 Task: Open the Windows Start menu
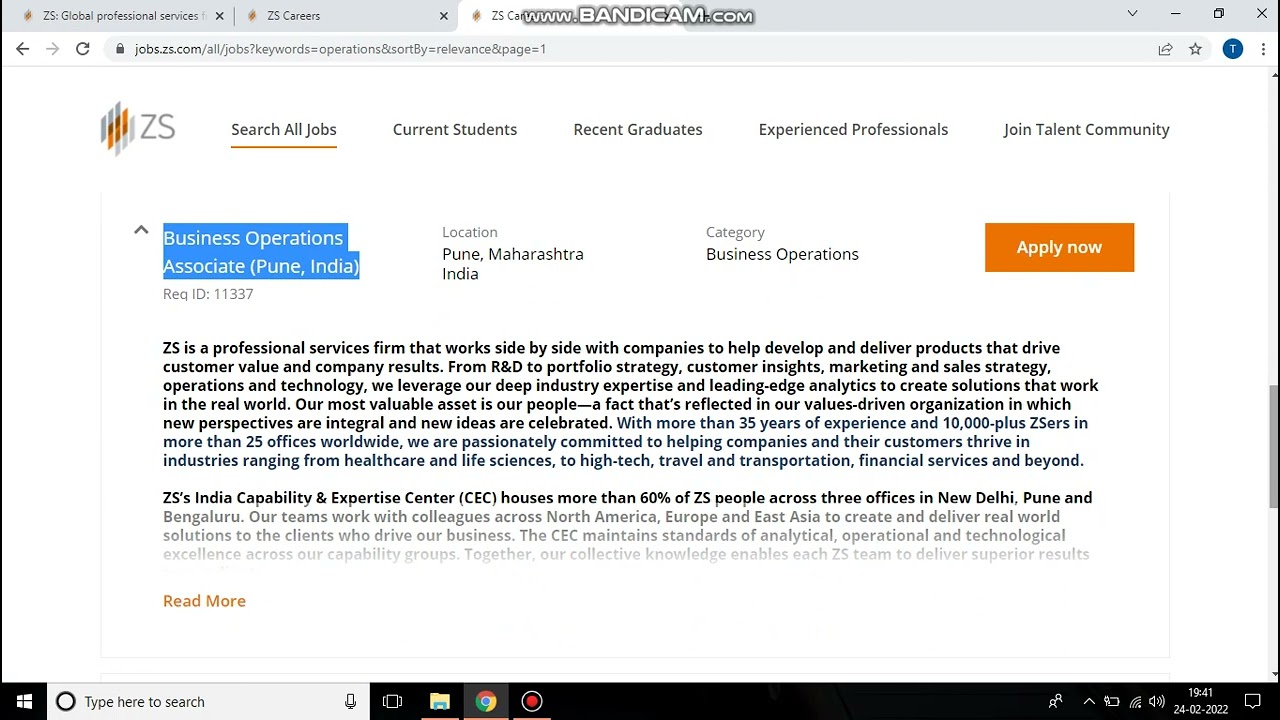(x=24, y=702)
